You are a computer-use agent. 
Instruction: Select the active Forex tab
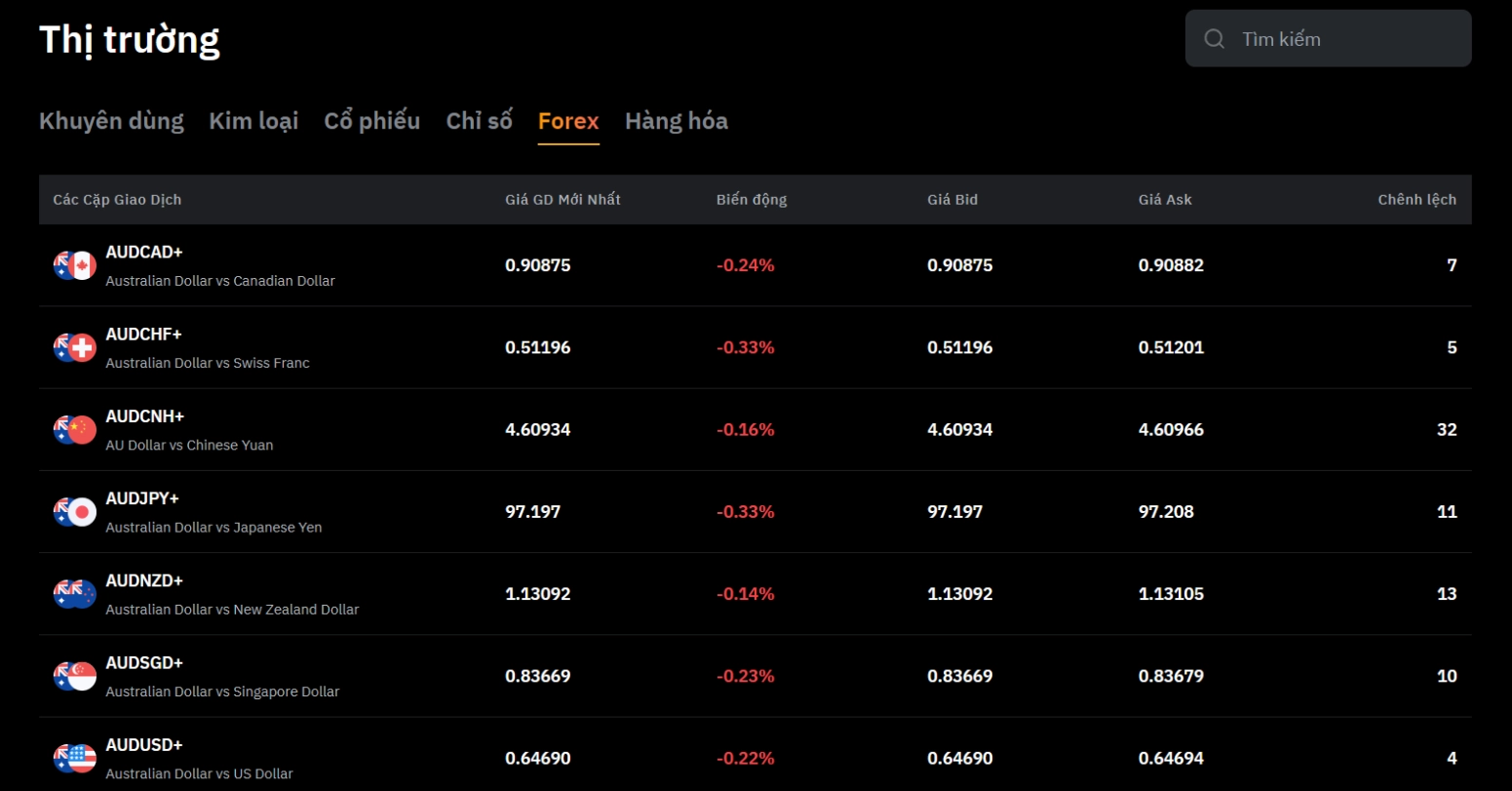568,121
